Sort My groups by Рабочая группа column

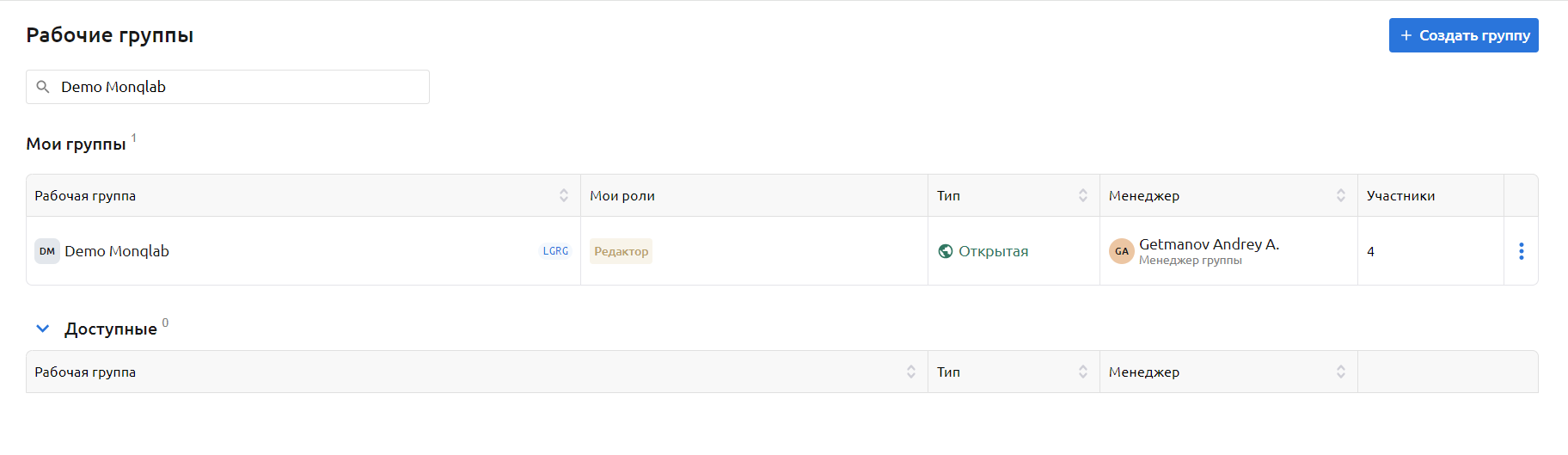(564, 195)
